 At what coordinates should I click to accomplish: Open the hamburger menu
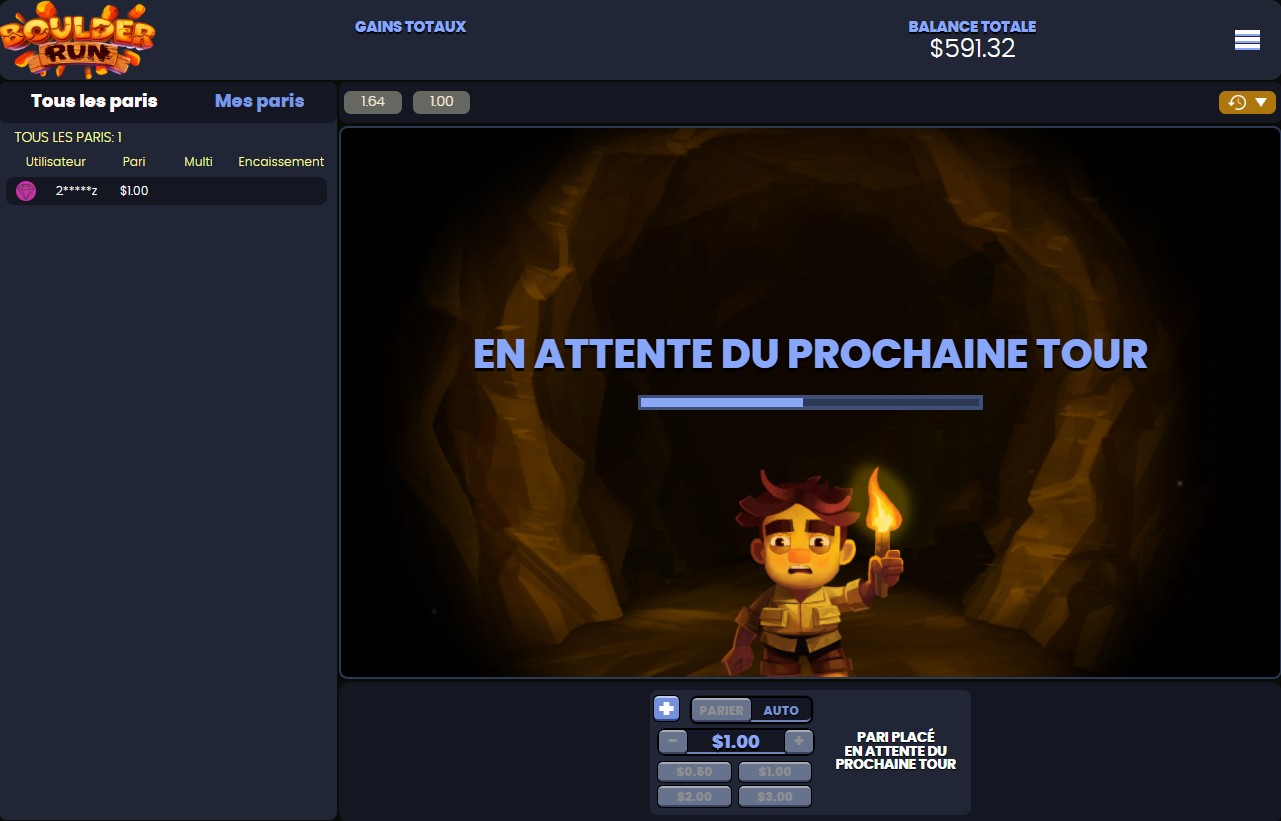[1247, 40]
